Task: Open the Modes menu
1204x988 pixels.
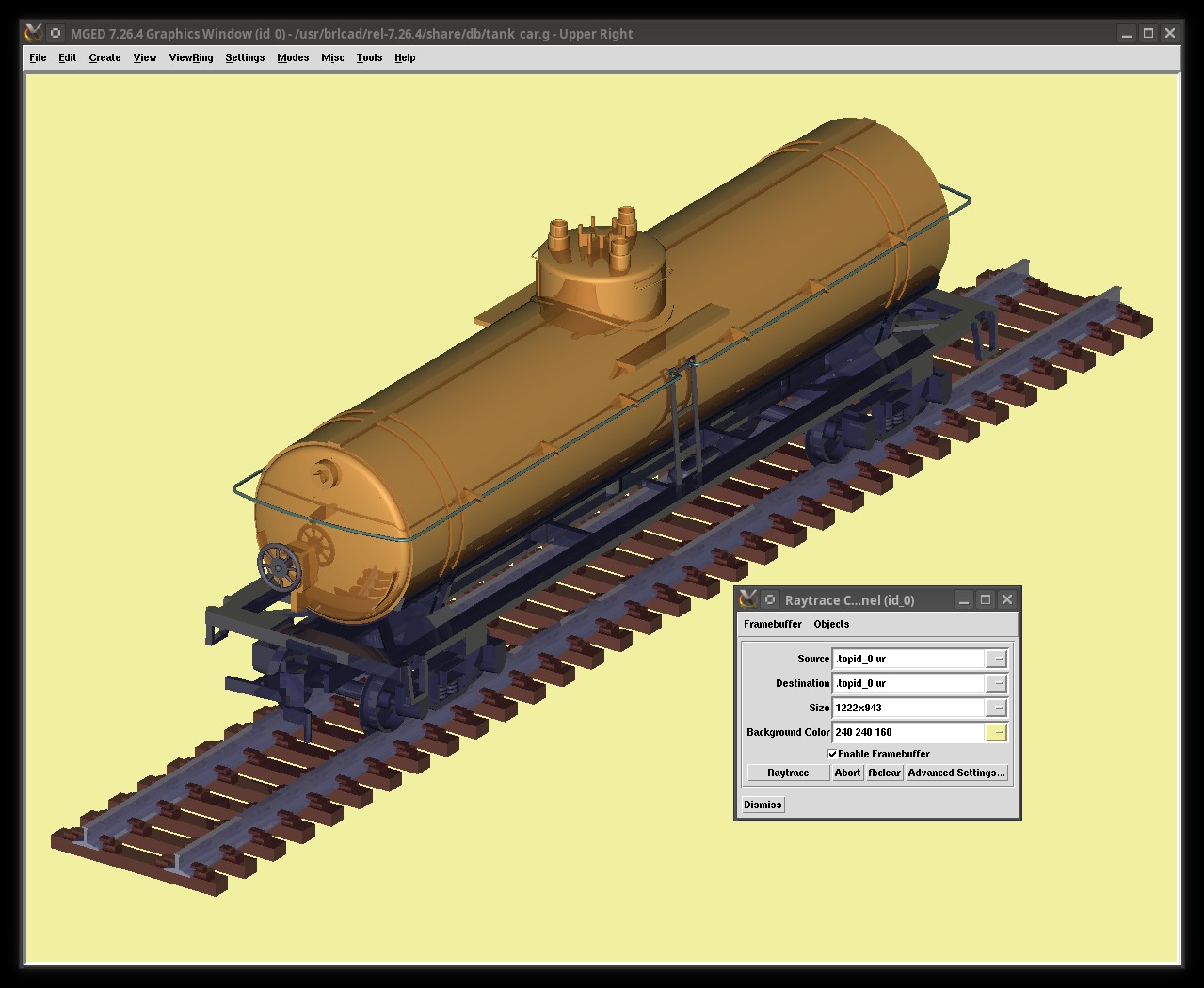Action: [293, 57]
